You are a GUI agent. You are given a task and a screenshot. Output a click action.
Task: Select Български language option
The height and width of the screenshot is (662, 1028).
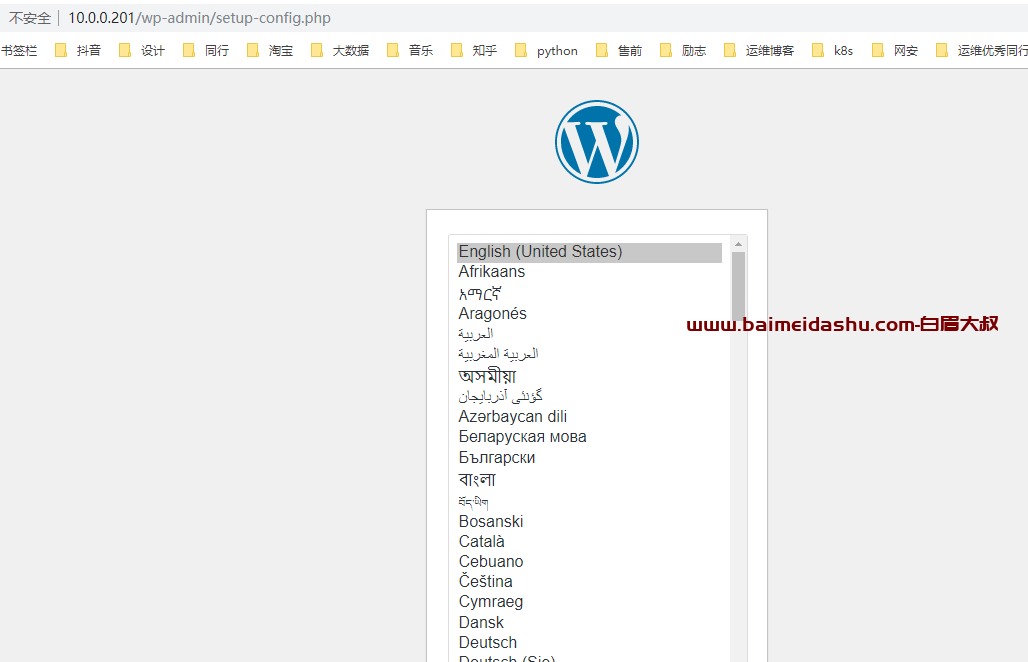[589, 458]
